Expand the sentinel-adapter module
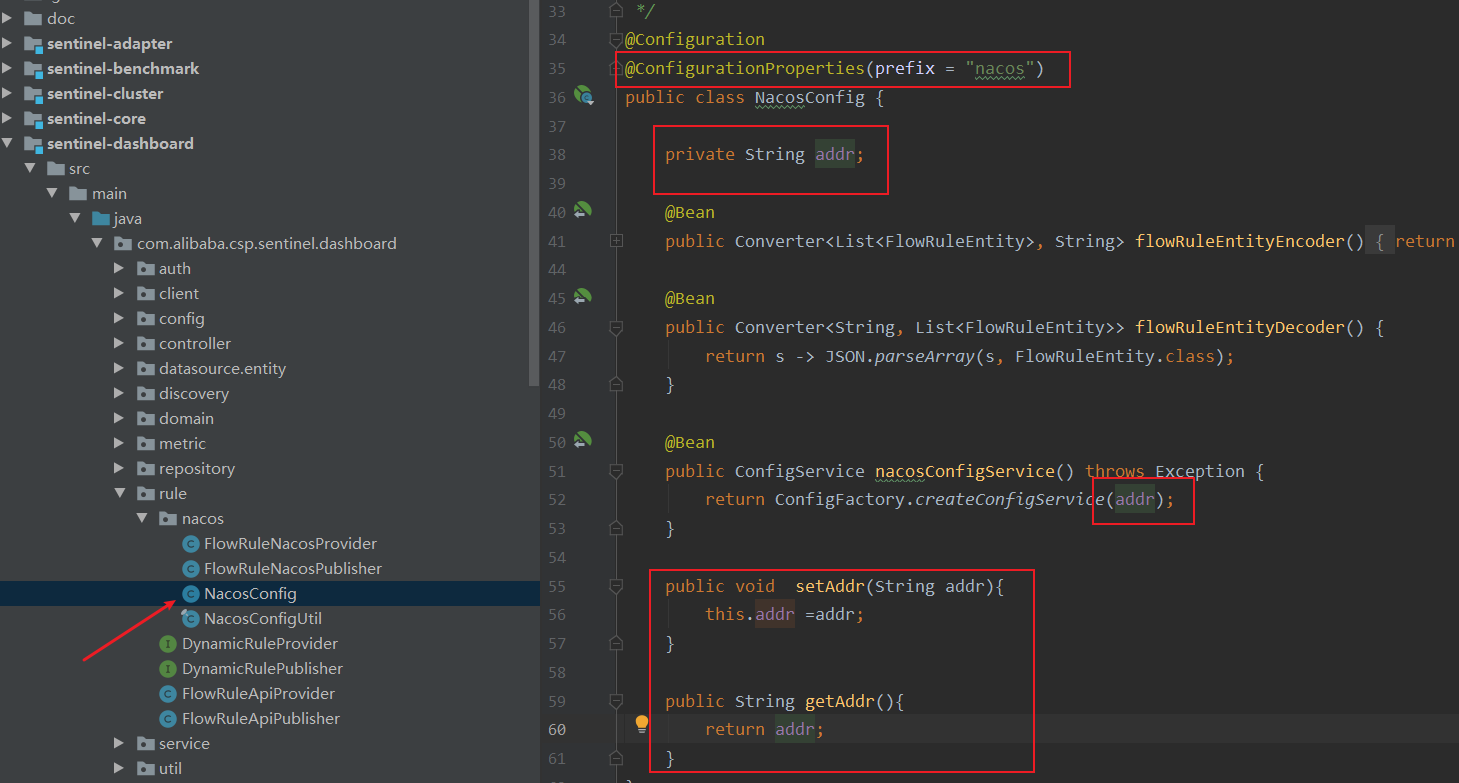Image resolution: width=1459 pixels, height=783 pixels. coord(8,44)
